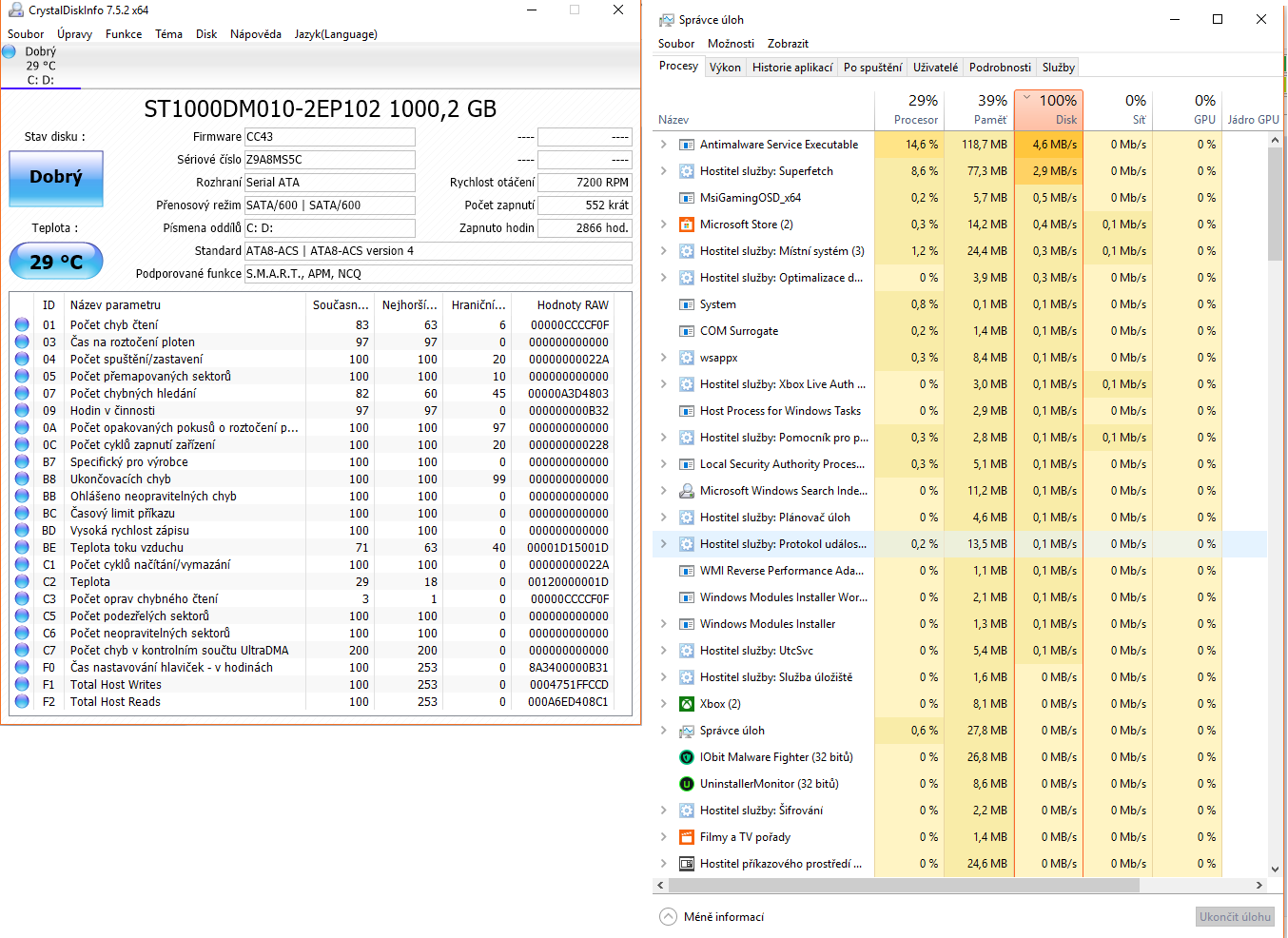The height and width of the screenshot is (938, 1288).
Task: Expand Antimalware Service Executable row
Action: (664, 145)
